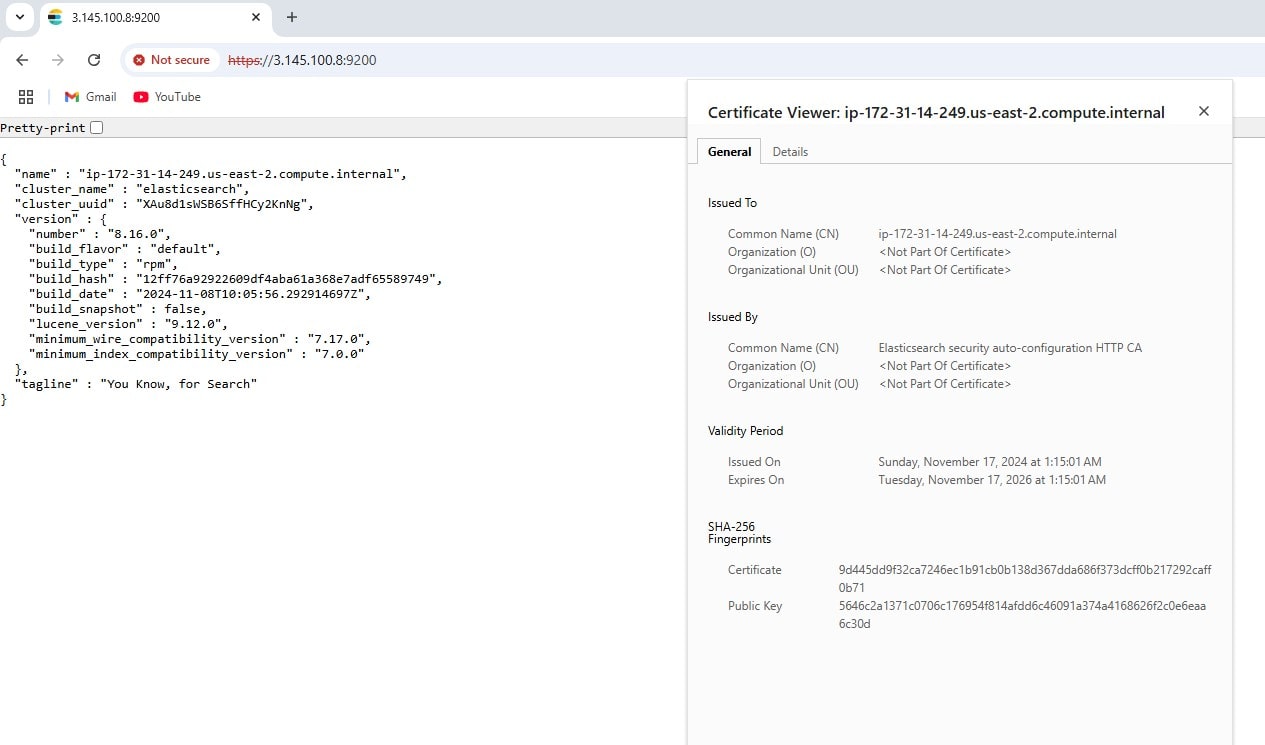
Task: Click the "tagline" You Know, for Search line
Action: coord(136,384)
